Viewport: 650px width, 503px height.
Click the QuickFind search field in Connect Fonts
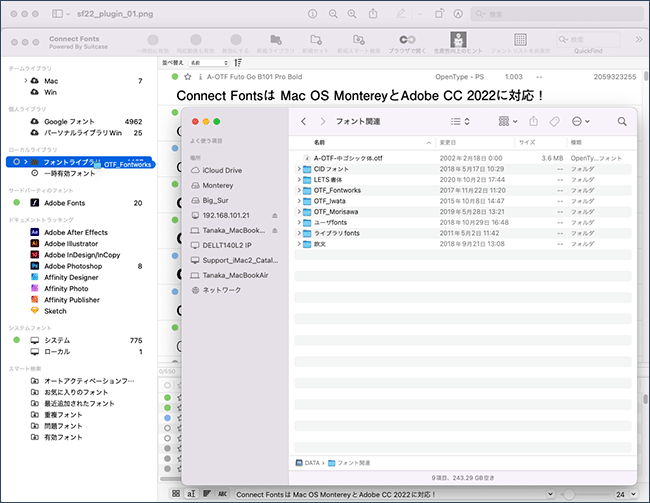click(x=588, y=40)
